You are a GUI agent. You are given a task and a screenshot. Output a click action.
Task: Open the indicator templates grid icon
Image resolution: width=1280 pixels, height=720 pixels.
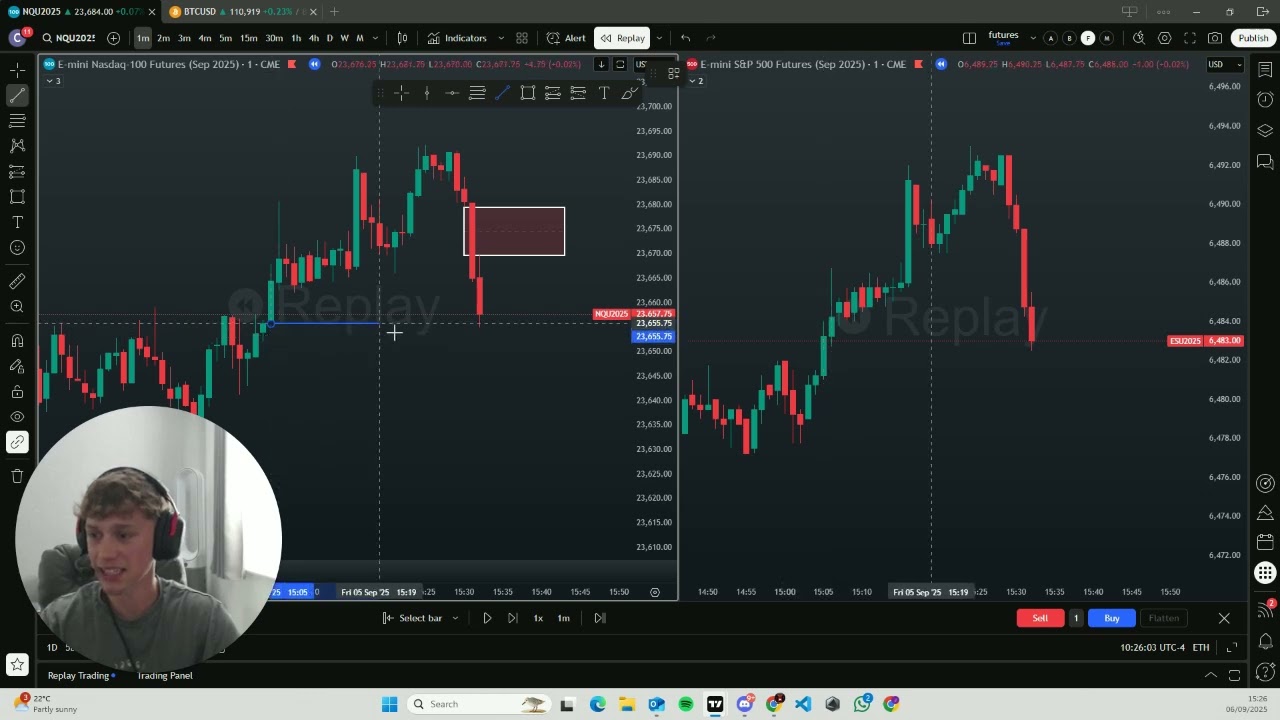point(522,38)
